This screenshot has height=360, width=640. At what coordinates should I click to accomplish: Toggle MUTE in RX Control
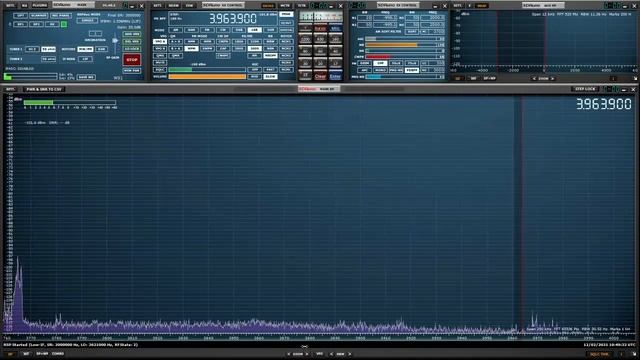click(160, 63)
